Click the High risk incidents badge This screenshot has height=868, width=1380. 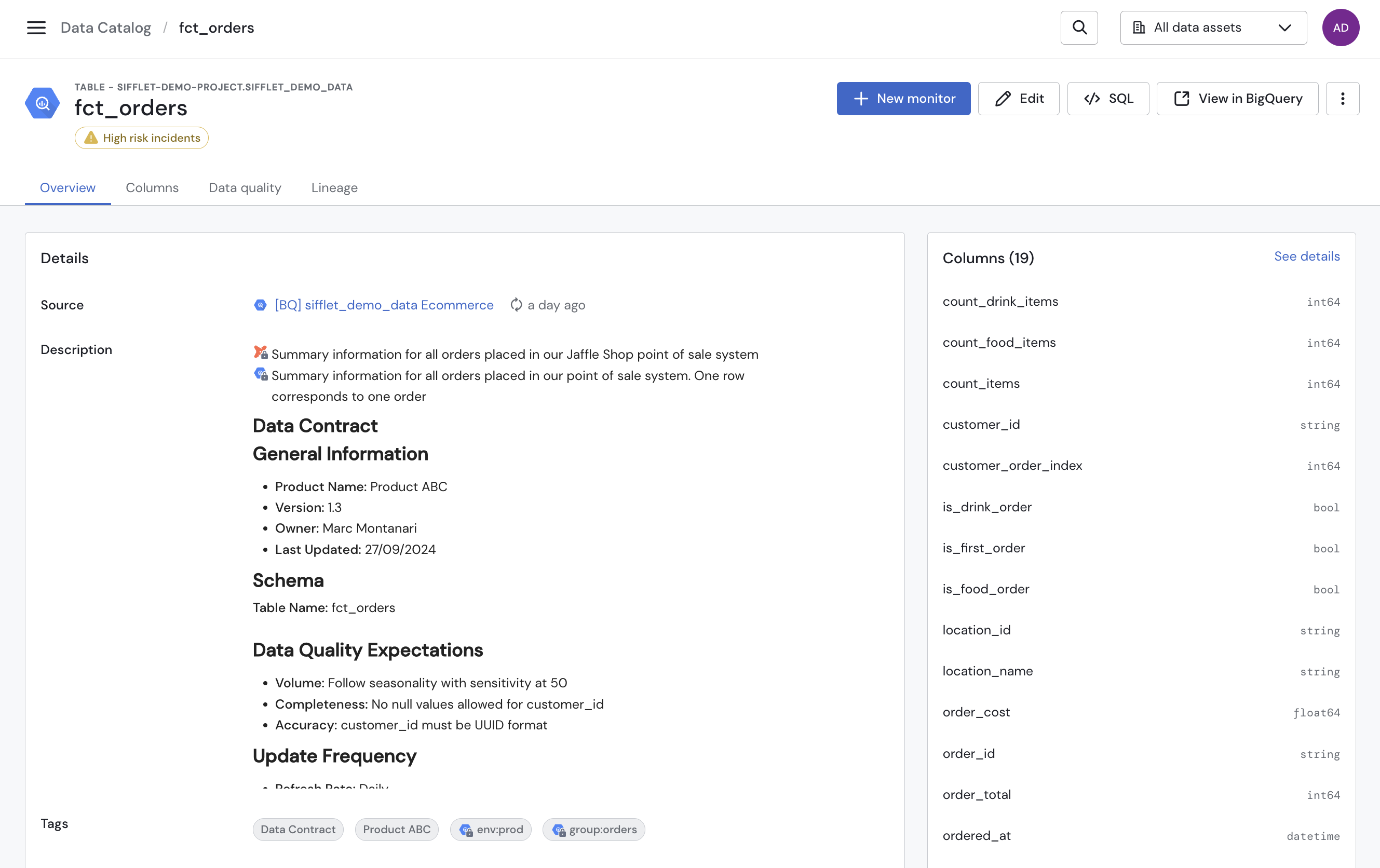click(142, 138)
